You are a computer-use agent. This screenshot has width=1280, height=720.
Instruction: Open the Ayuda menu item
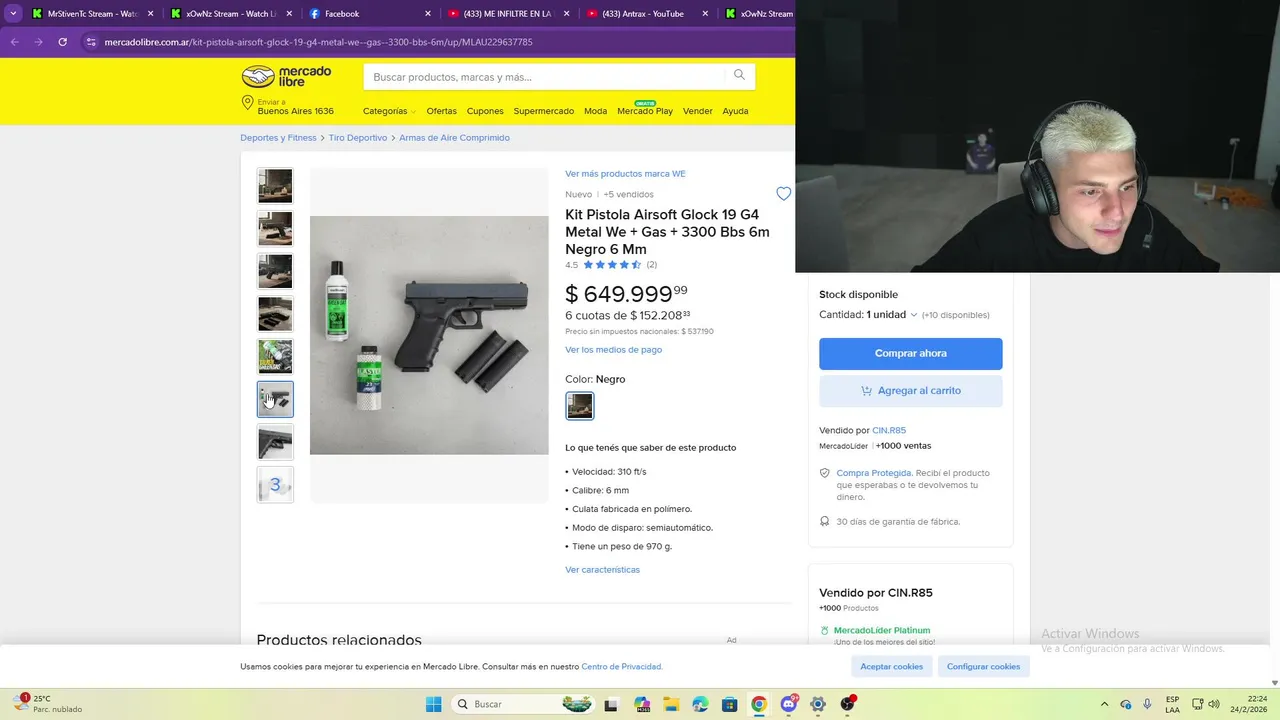(735, 111)
